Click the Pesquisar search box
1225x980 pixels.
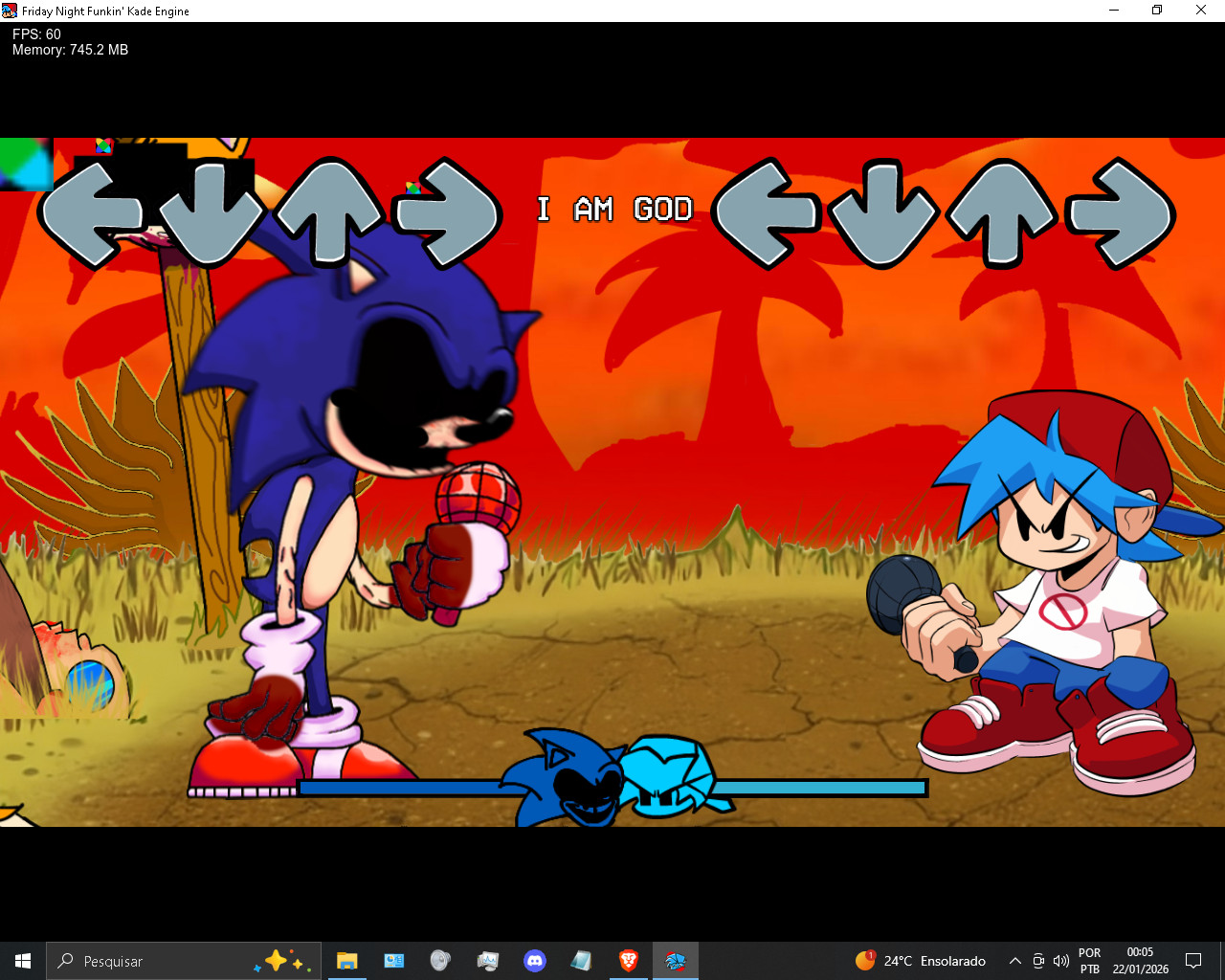coord(185,961)
